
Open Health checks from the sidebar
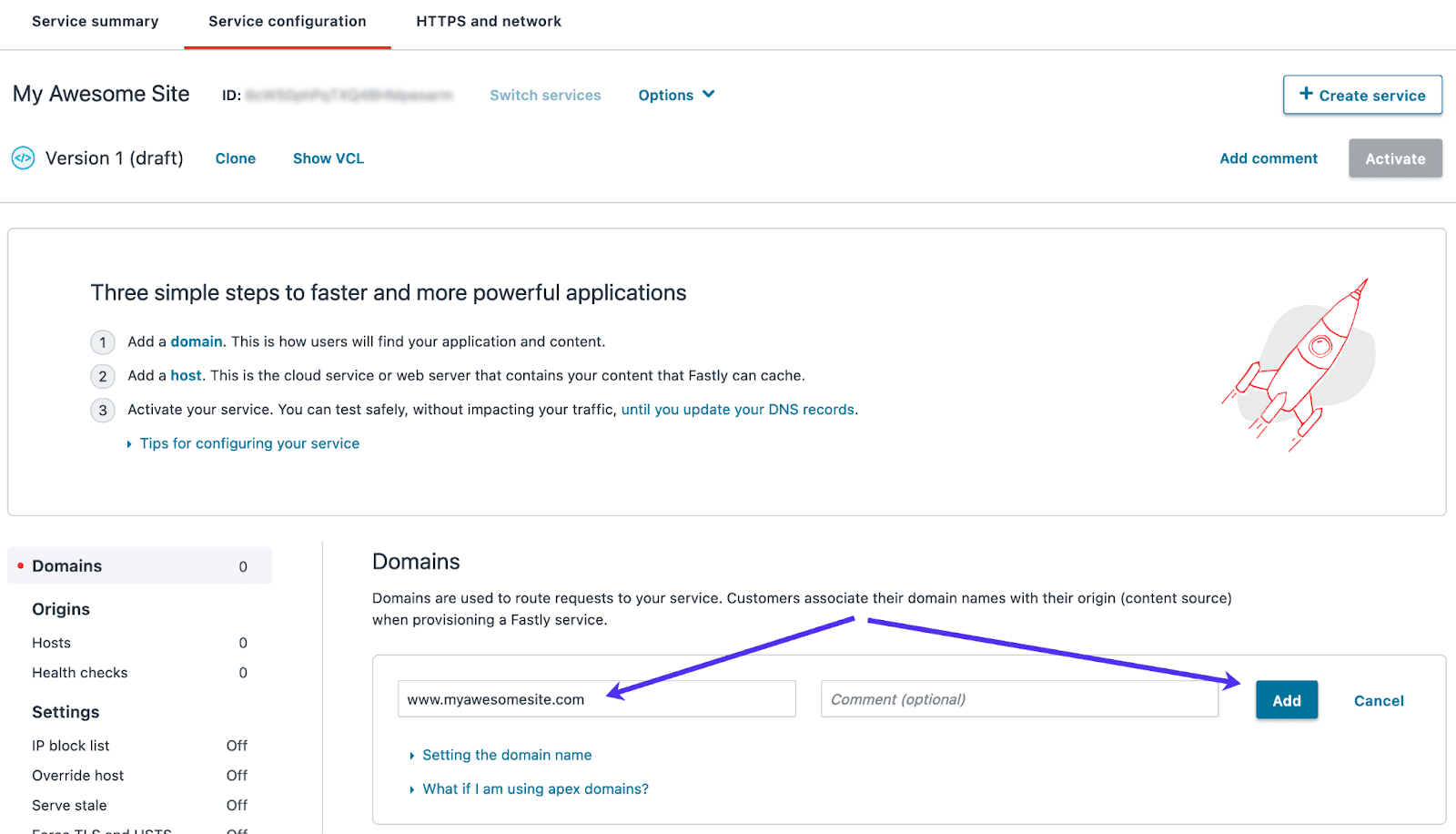pyautogui.click(x=80, y=672)
